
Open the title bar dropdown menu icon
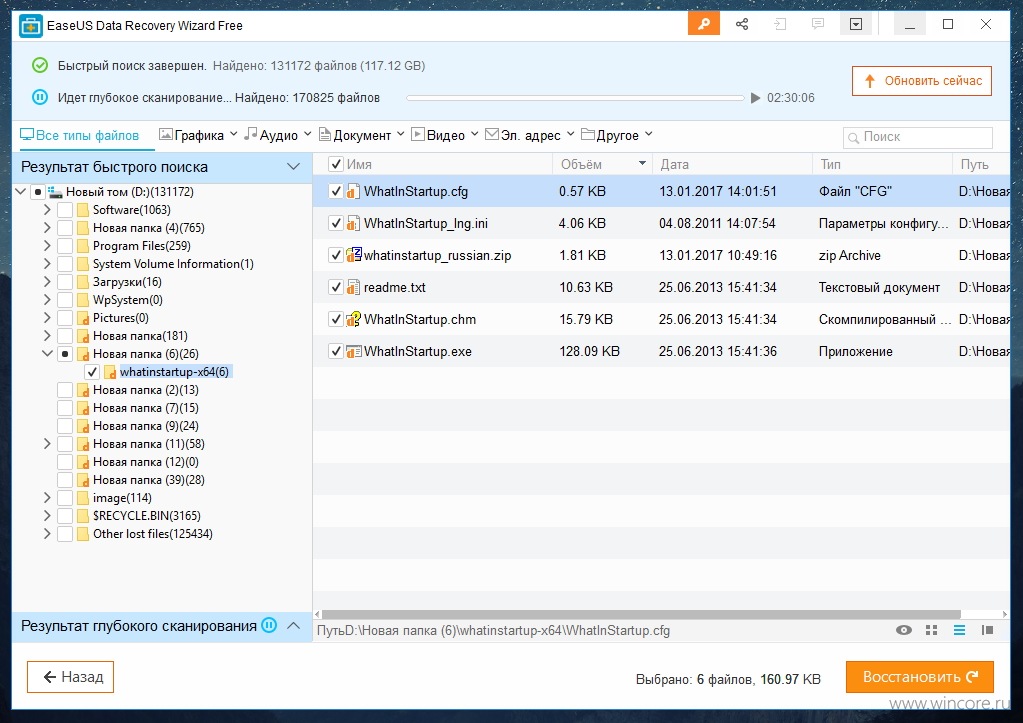[x=856, y=25]
